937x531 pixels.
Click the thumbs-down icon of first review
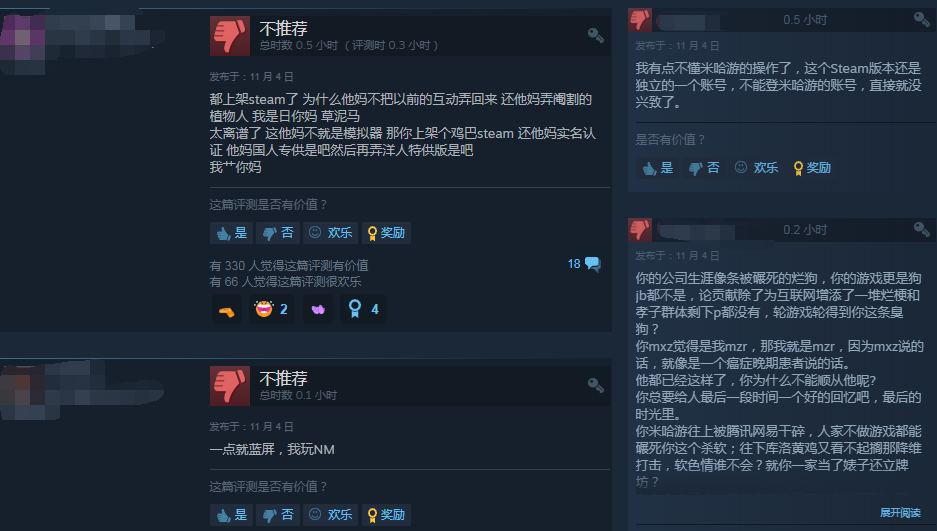[x=229, y=36]
